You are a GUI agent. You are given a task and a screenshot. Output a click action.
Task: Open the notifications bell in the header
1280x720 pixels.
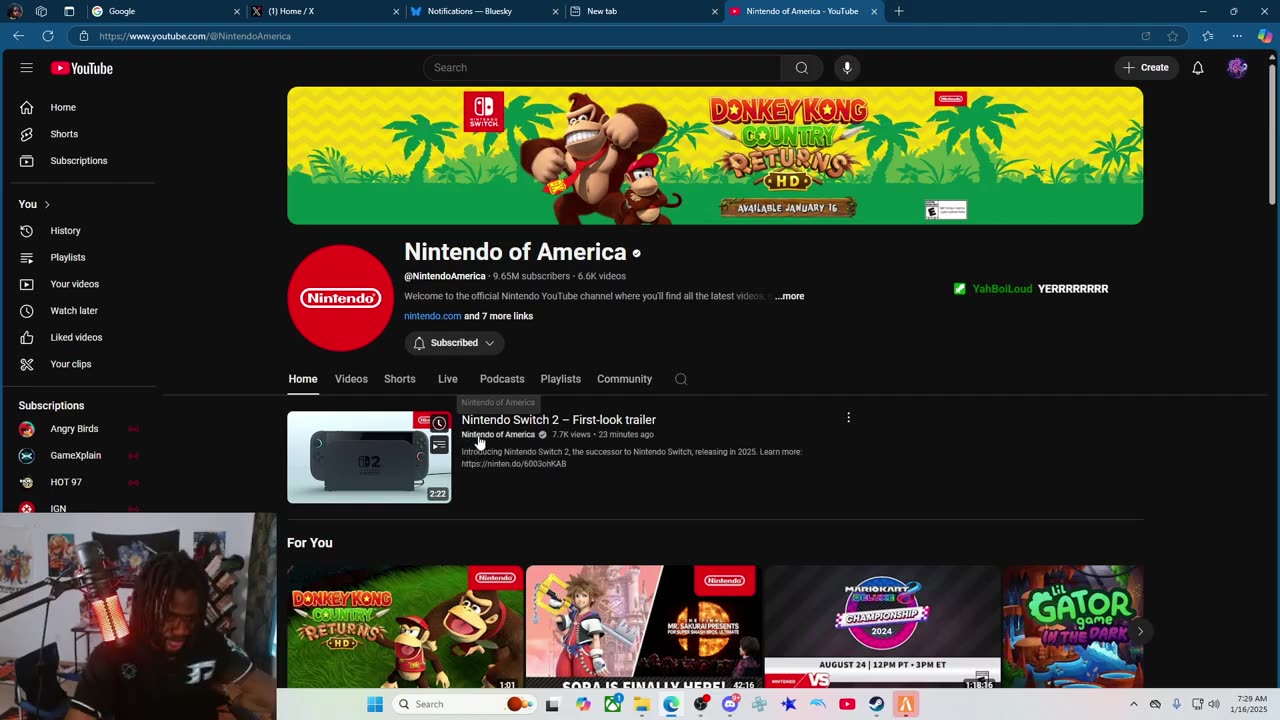tap(1197, 68)
